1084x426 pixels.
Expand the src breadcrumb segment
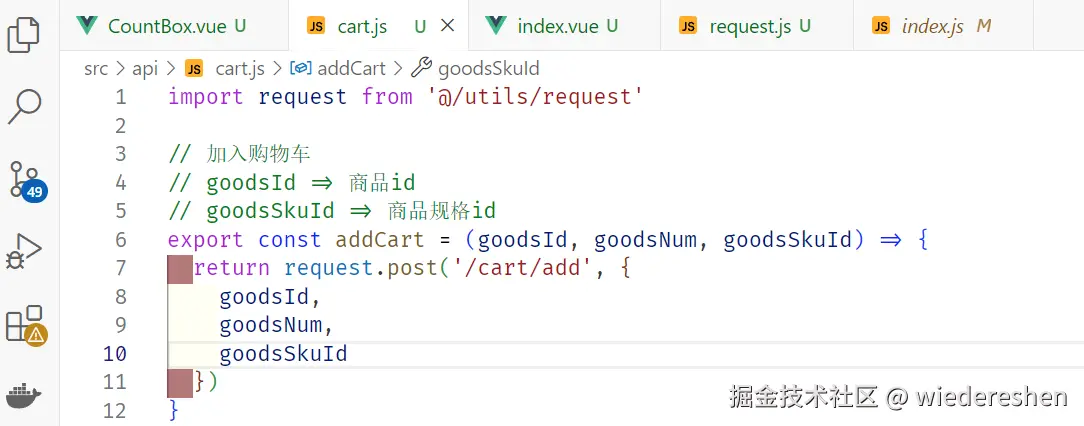click(96, 68)
